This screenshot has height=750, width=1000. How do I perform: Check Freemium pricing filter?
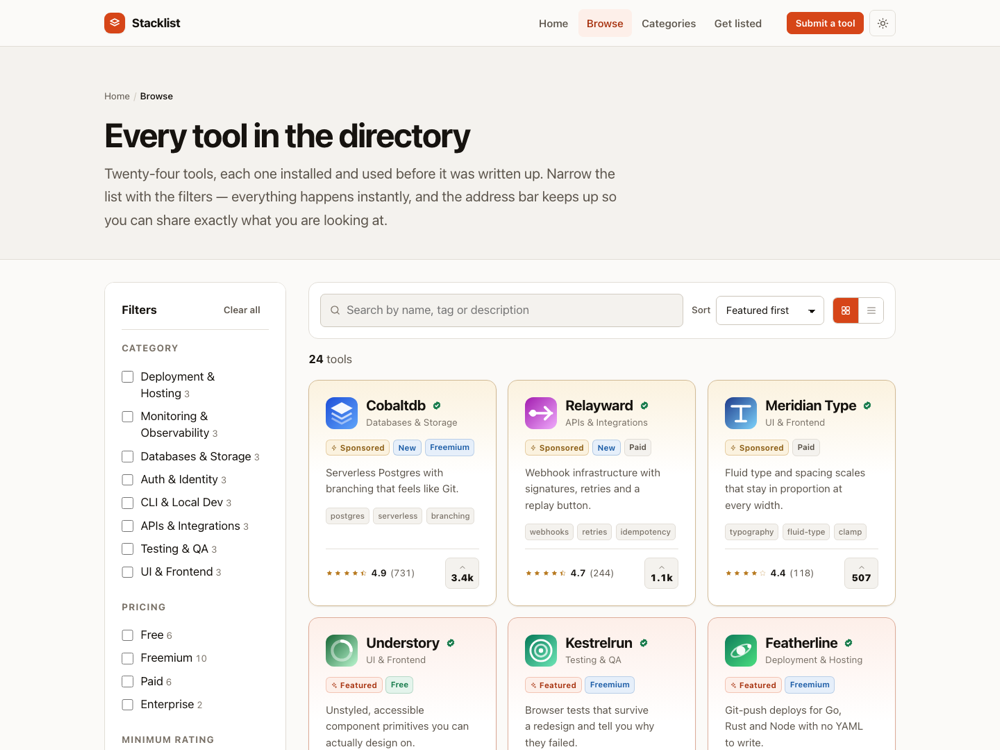(x=128, y=658)
